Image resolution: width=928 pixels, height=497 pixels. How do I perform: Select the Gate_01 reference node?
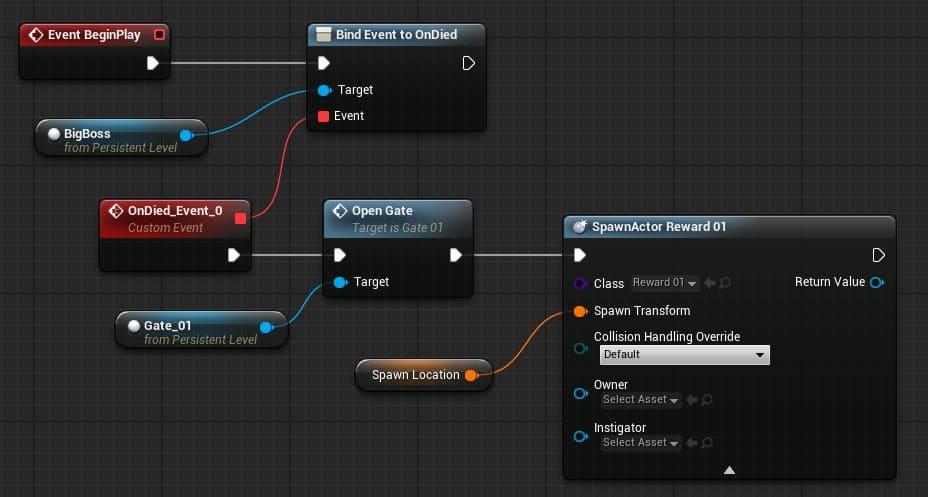tap(201, 330)
